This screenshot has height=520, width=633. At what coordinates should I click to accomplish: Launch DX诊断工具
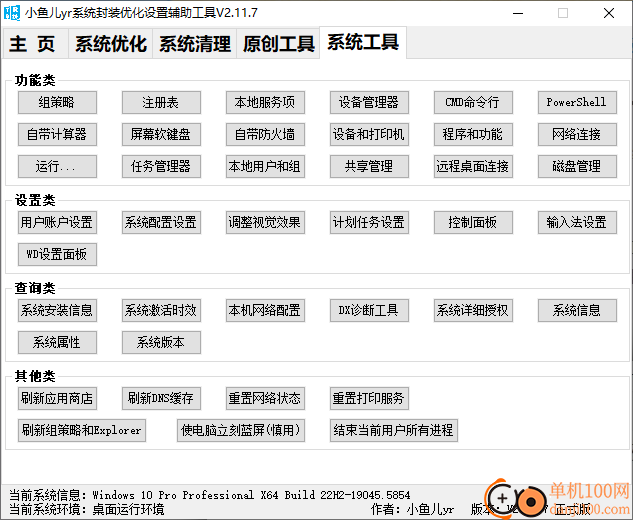(369, 310)
